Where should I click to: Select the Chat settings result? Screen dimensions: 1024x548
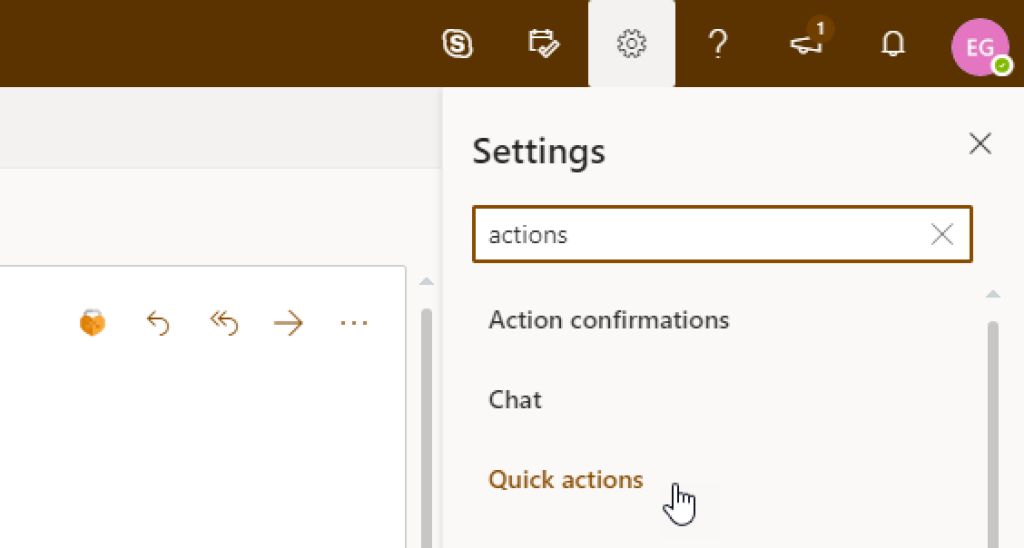(515, 400)
